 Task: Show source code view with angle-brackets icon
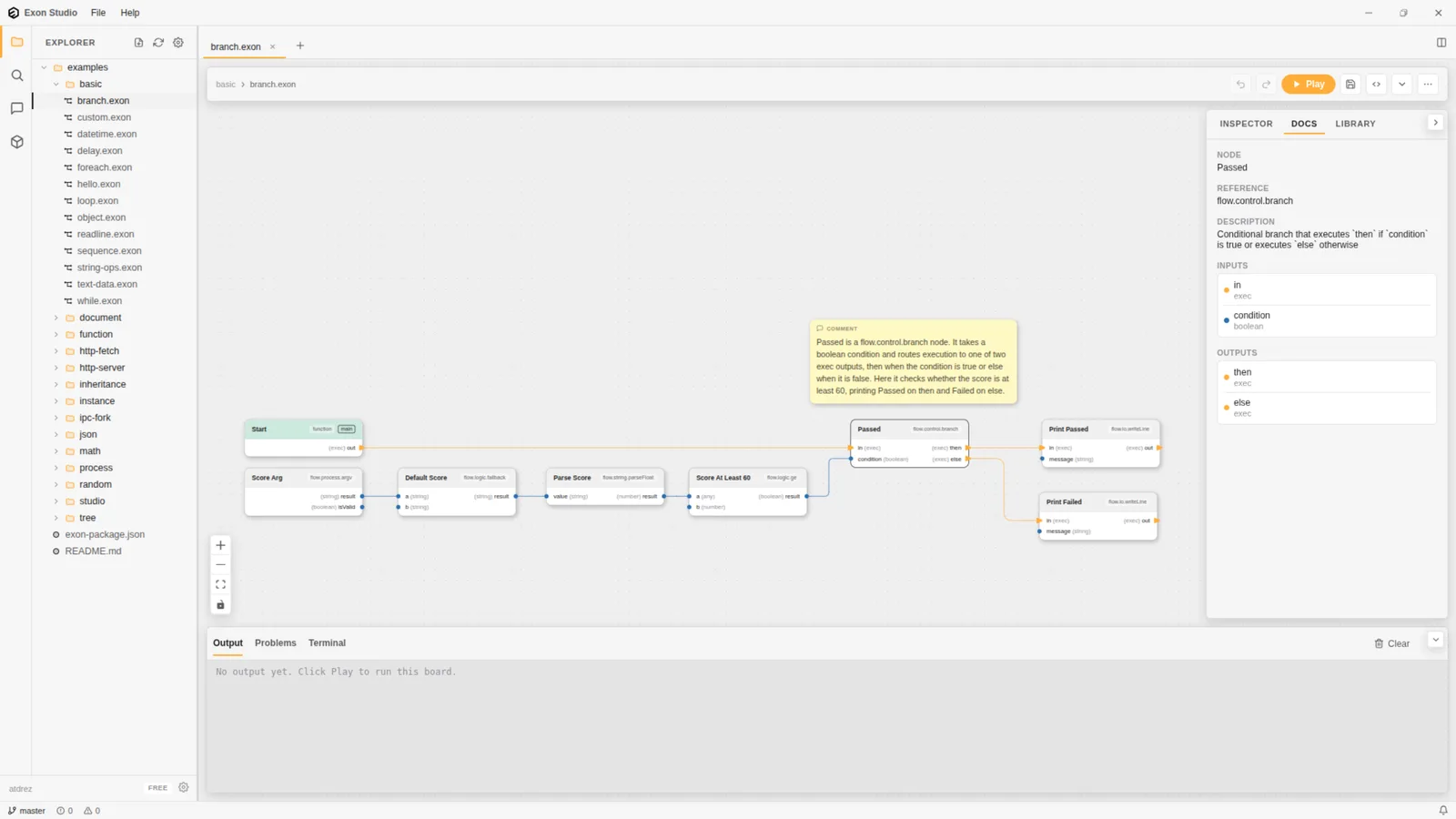point(1376,85)
